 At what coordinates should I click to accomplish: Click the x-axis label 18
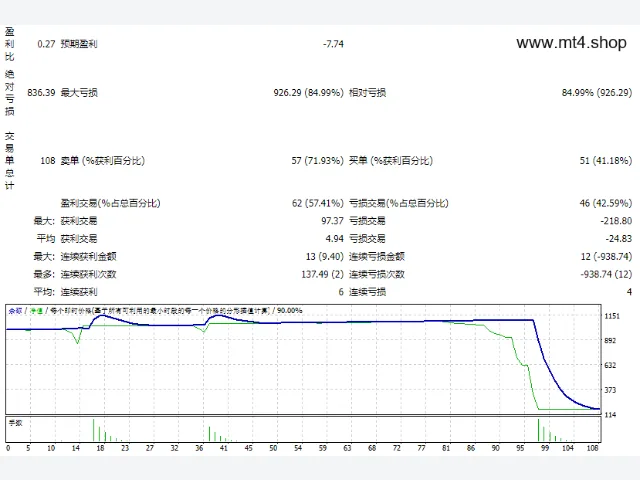[x=100, y=448]
